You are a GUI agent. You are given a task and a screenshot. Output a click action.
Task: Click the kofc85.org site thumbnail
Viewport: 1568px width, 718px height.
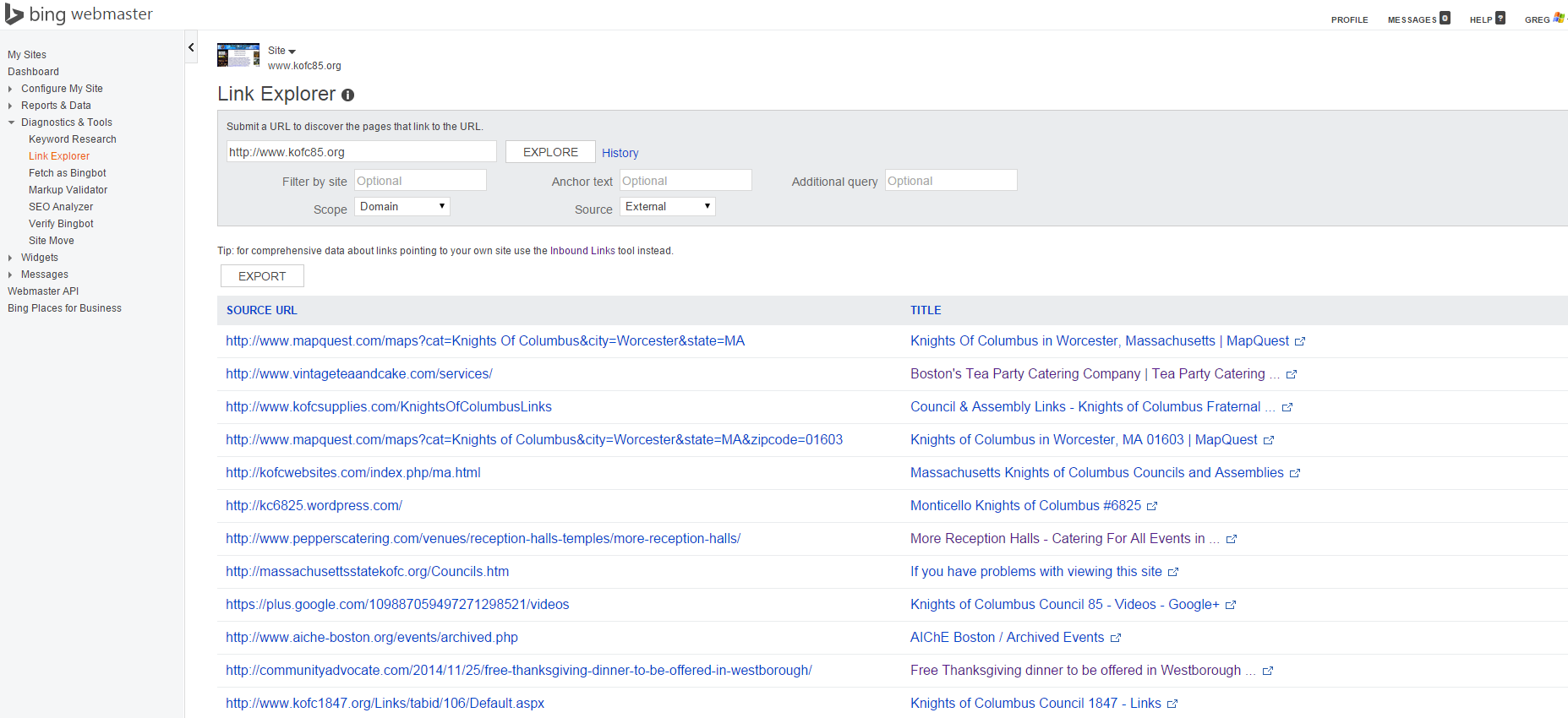click(238, 55)
